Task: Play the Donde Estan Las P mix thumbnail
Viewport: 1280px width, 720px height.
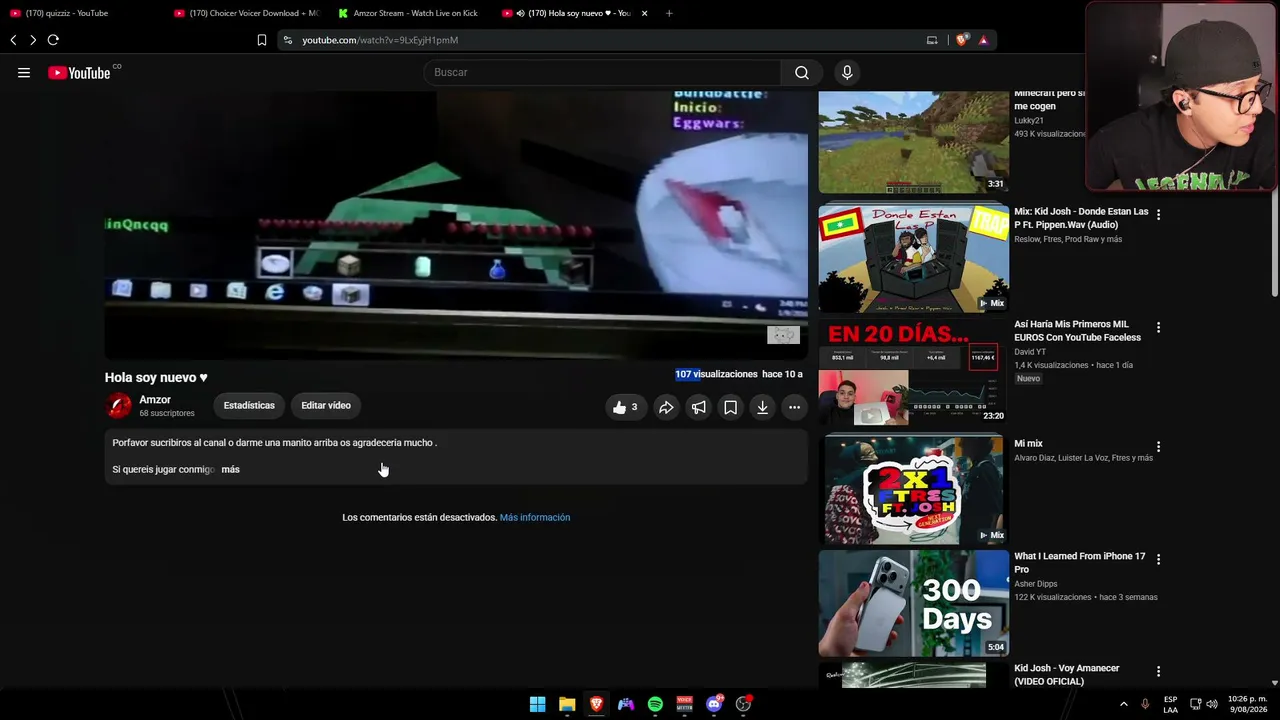Action: click(914, 259)
